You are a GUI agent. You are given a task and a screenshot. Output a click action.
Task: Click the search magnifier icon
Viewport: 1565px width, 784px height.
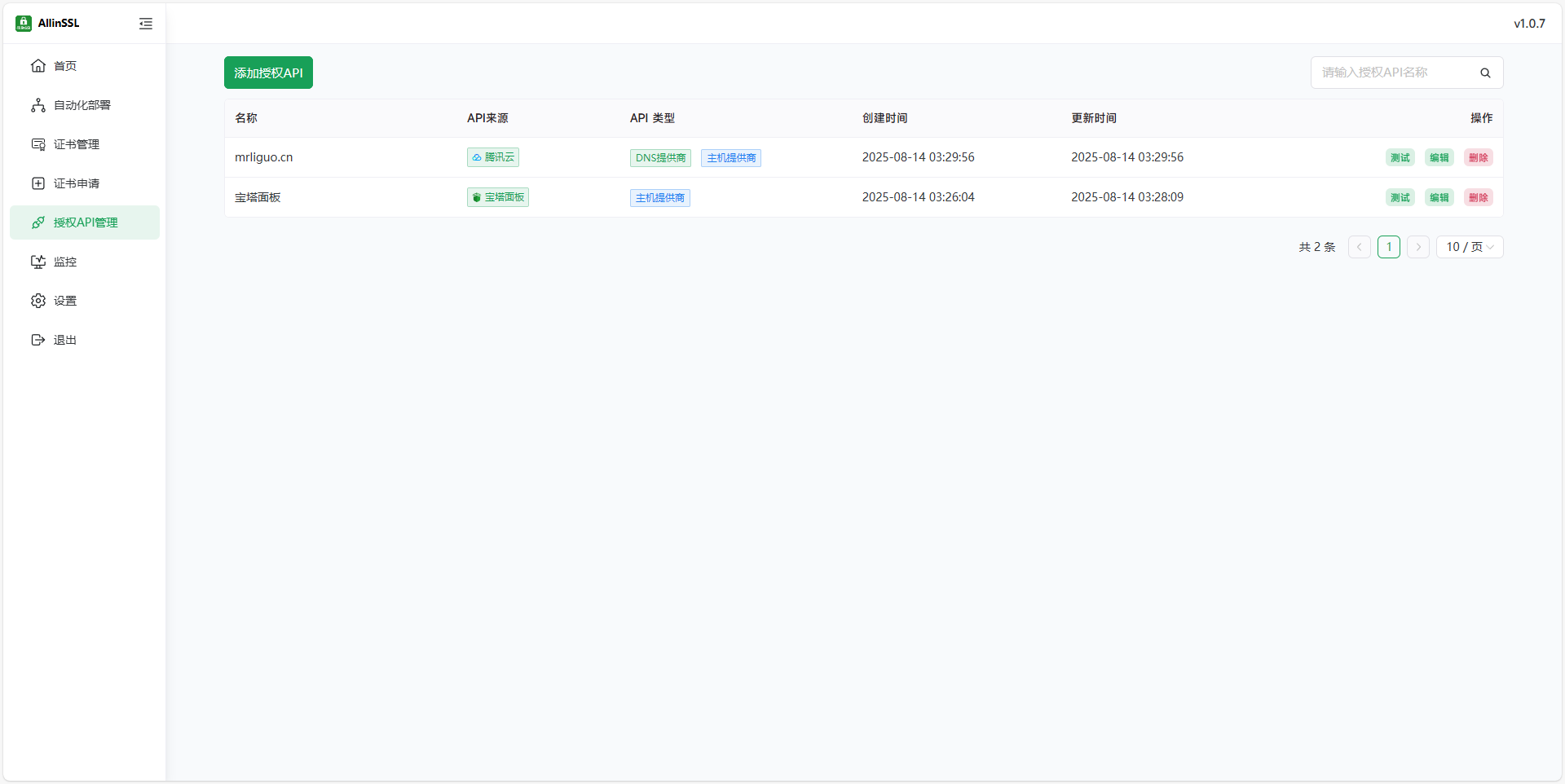(x=1485, y=73)
